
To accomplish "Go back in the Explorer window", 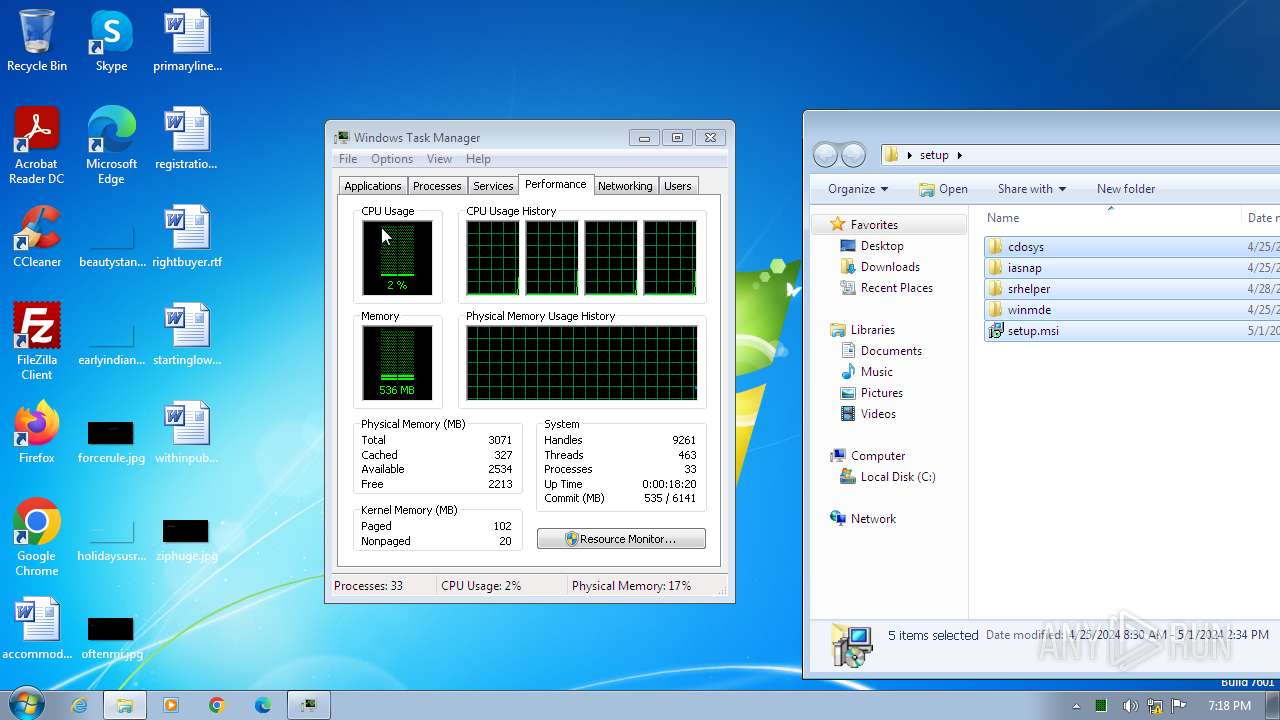I will point(825,155).
